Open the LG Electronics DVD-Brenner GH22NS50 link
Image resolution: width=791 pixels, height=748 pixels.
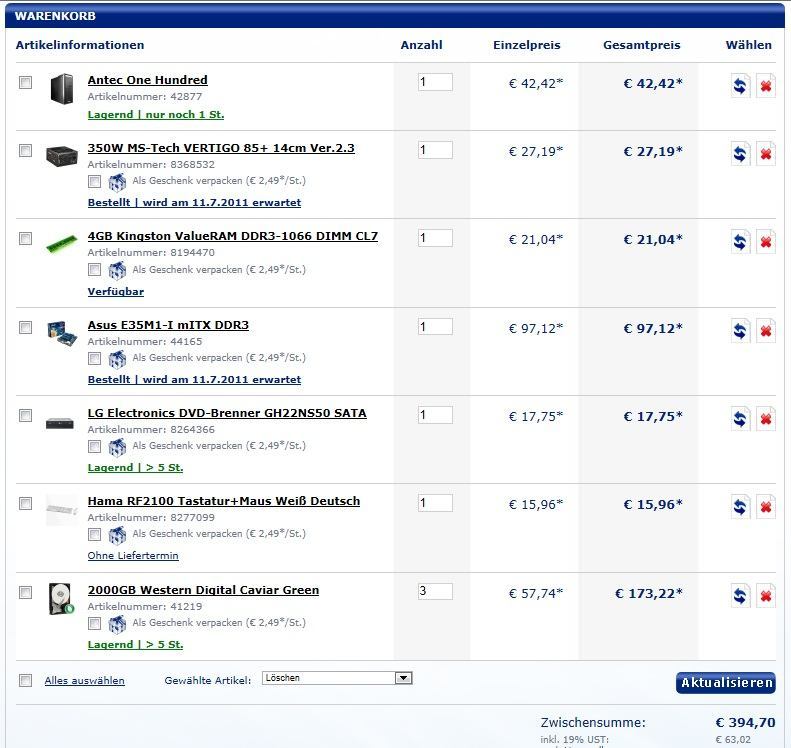coord(227,413)
